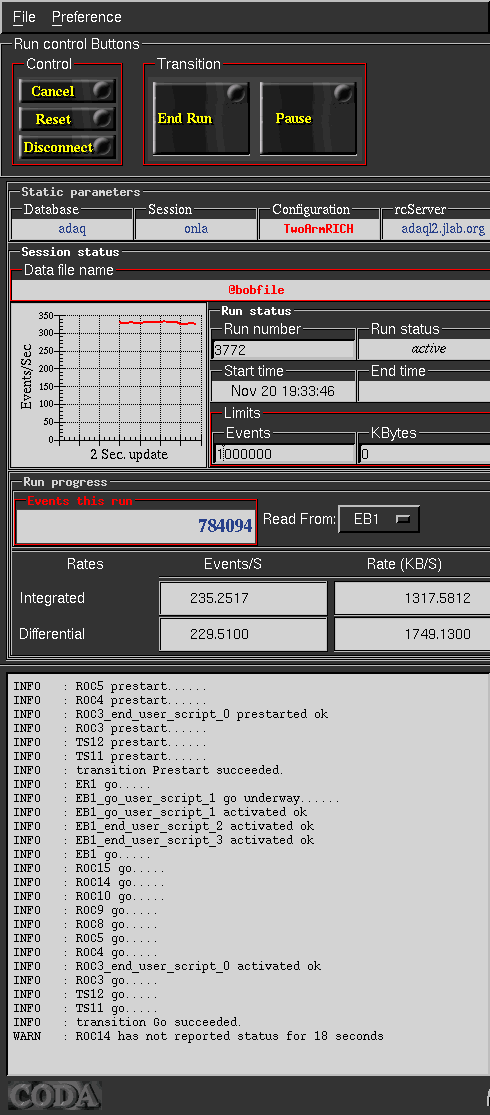Open the File menu
Image resolution: width=490 pixels, height=1115 pixels.
coord(24,17)
